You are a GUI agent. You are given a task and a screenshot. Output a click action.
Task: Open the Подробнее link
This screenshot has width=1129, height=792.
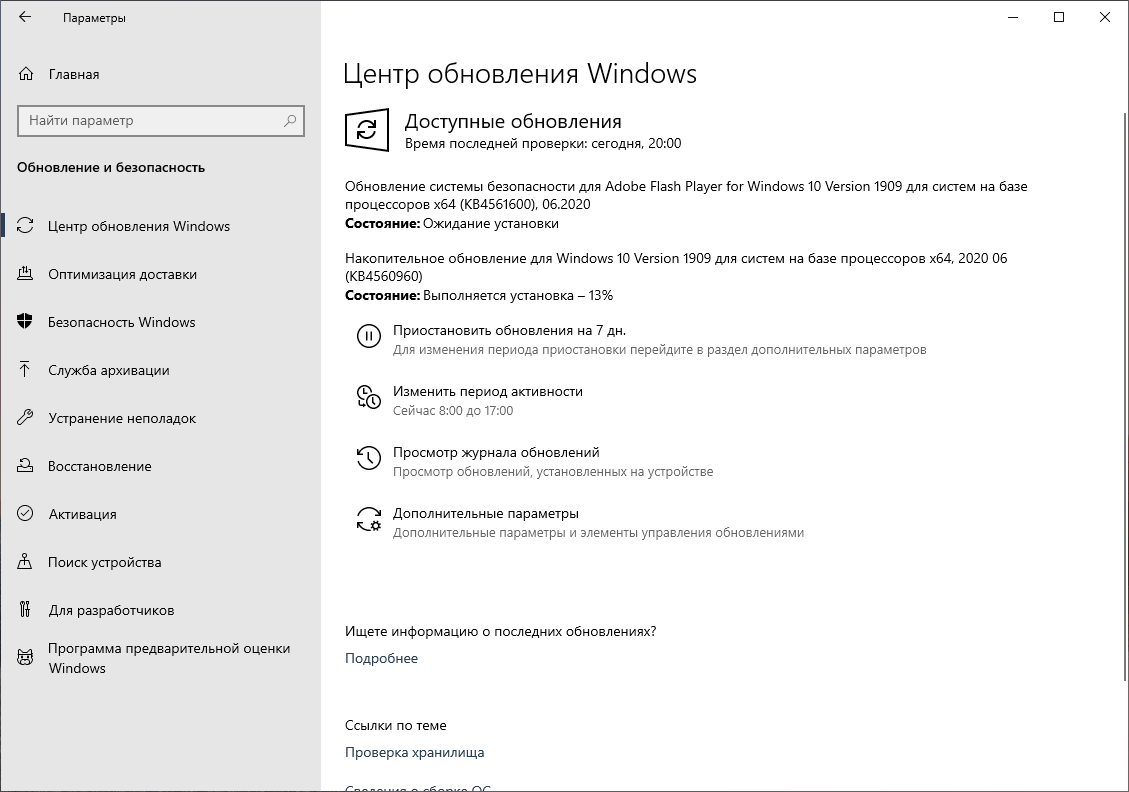[x=381, y=658]
